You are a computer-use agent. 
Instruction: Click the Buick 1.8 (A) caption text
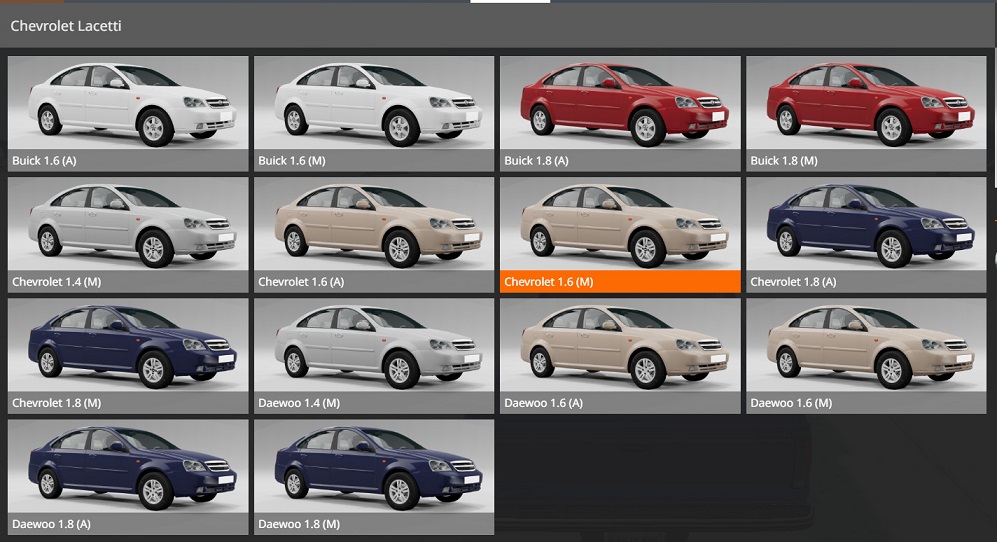[537, 161]
